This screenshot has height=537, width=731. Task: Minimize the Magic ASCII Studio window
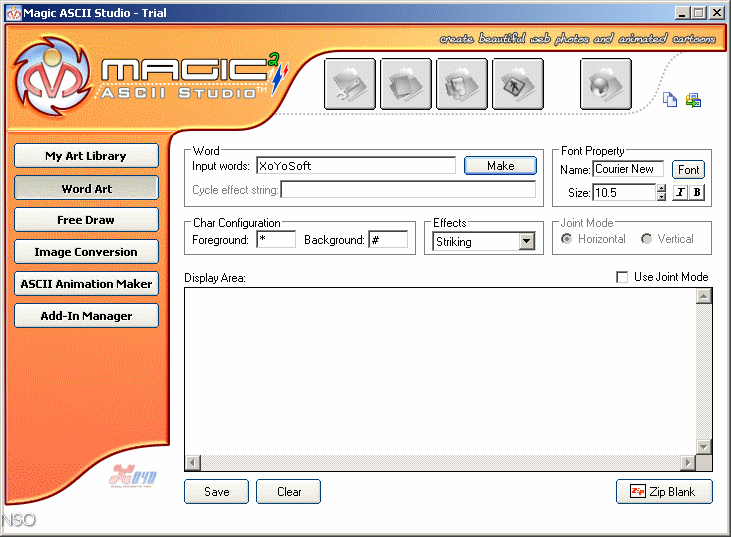tap(682, 13)
